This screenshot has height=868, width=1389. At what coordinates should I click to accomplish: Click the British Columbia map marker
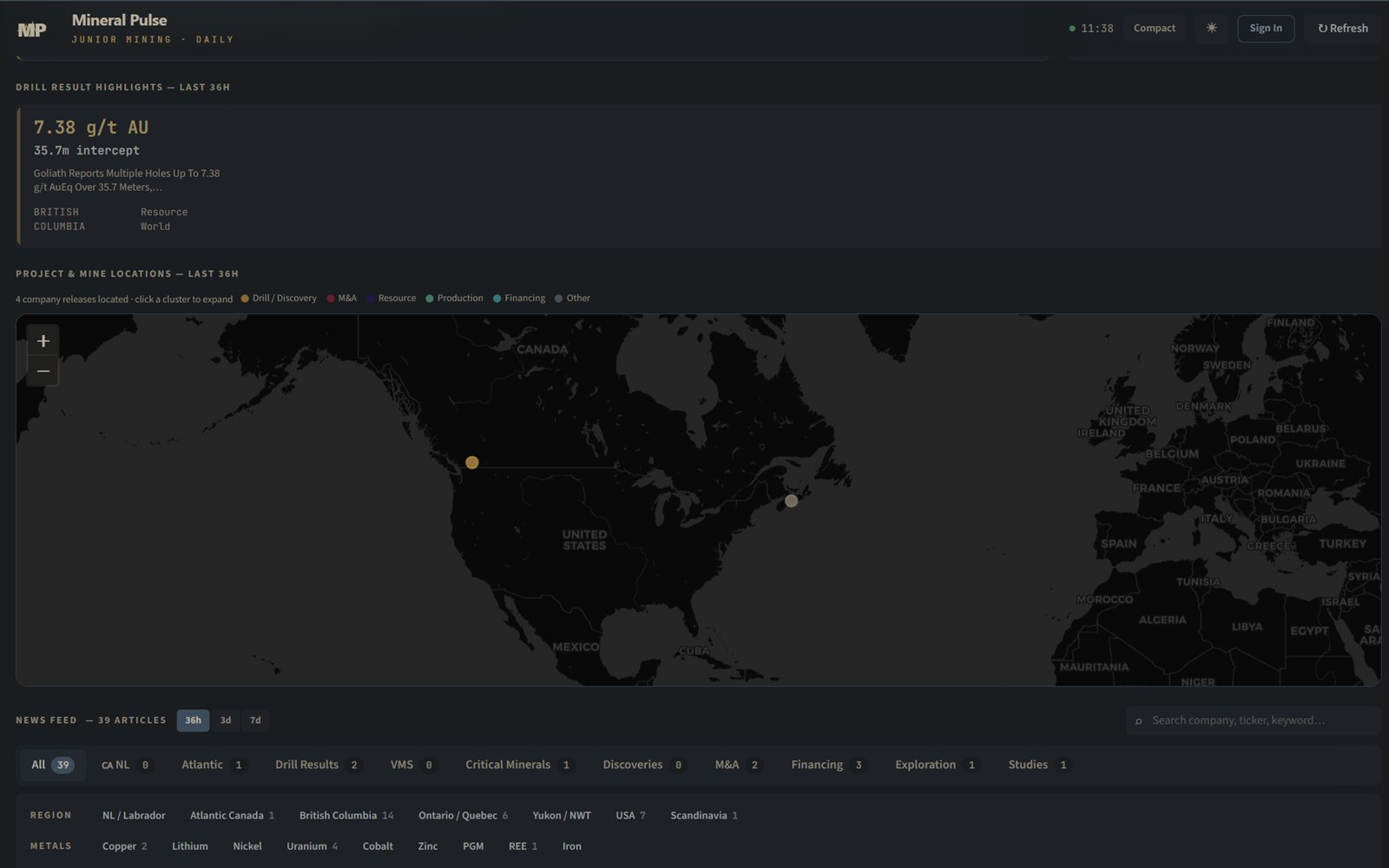(x=472, y=463)
